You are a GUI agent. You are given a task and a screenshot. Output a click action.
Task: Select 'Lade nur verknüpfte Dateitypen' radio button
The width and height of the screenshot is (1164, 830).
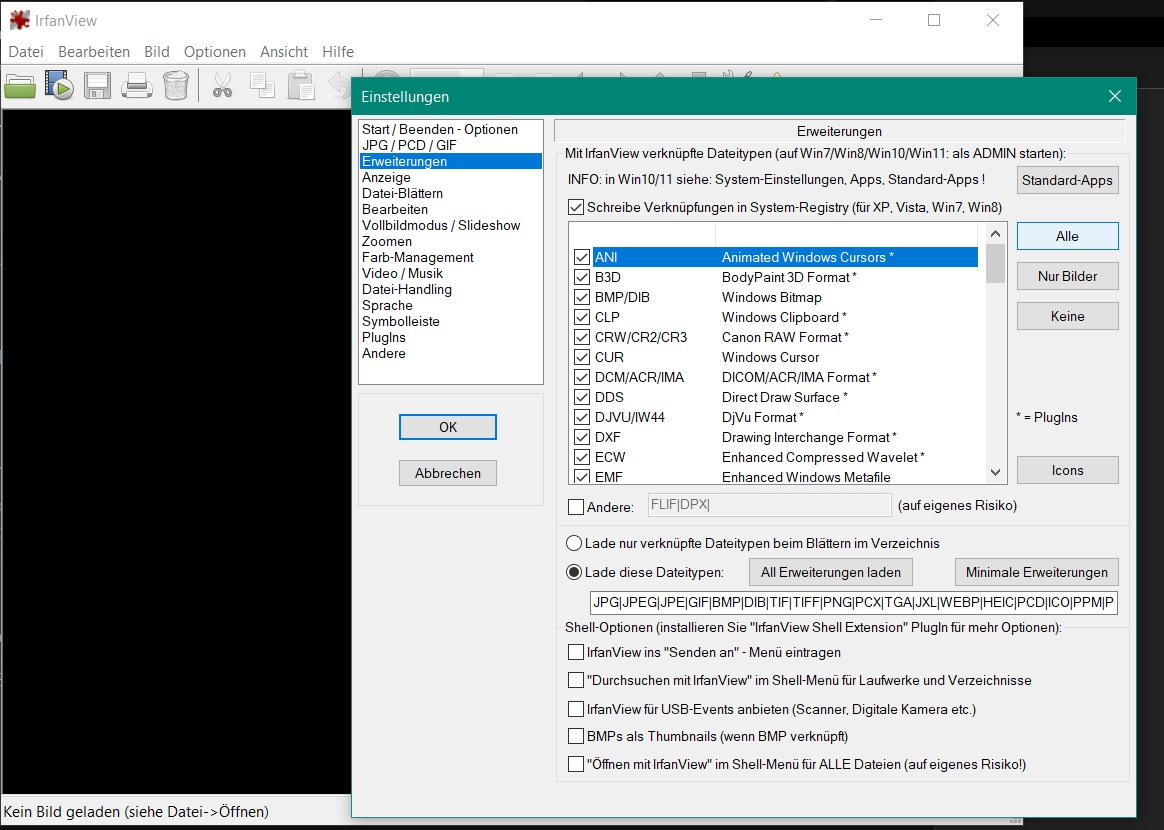pyautogui.click(x=571, y=543)
